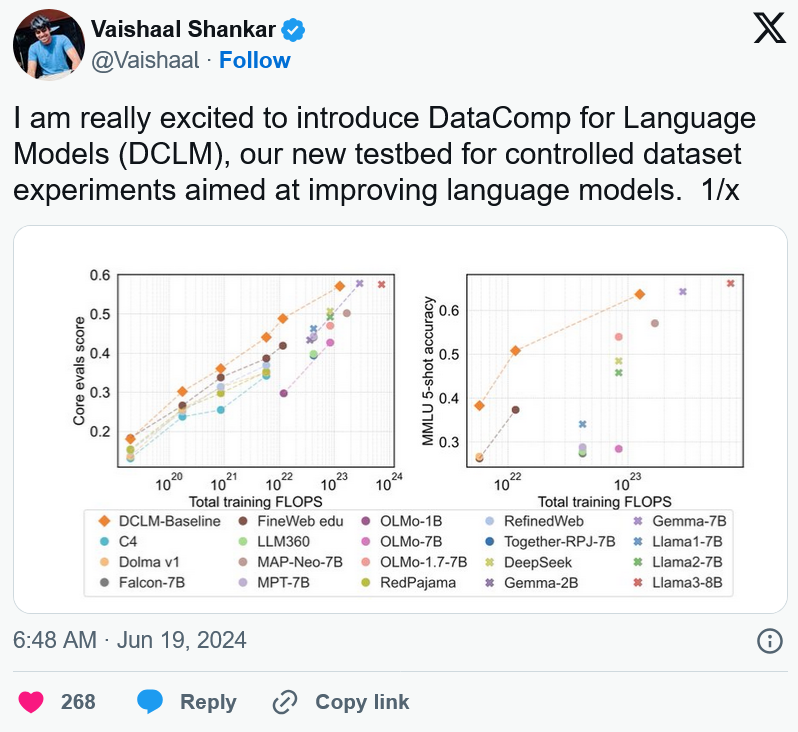Click the chain link copy icon
This screenshot has width=798, height=732.
[285, 702]
